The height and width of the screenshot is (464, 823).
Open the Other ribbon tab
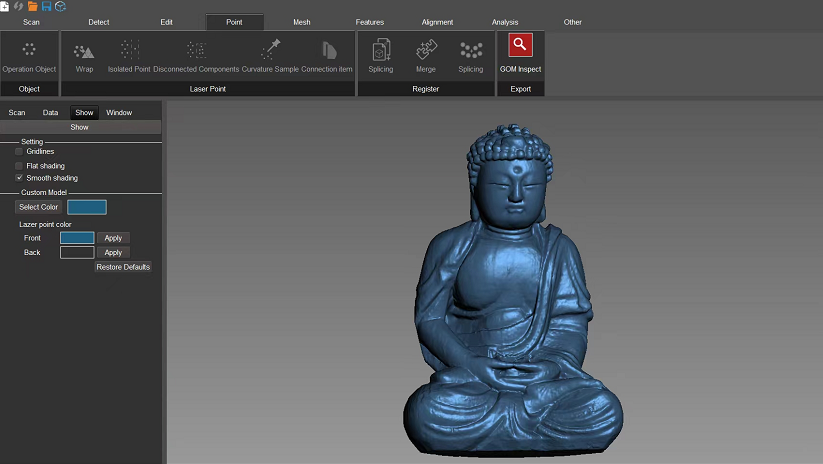point(573,22)
